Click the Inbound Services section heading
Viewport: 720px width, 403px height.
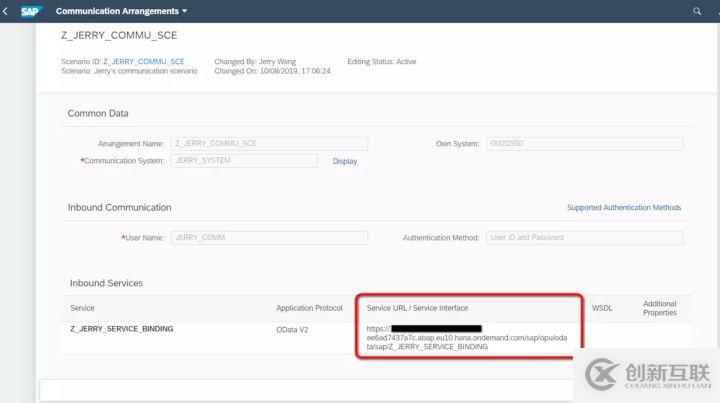coord(106,283)
